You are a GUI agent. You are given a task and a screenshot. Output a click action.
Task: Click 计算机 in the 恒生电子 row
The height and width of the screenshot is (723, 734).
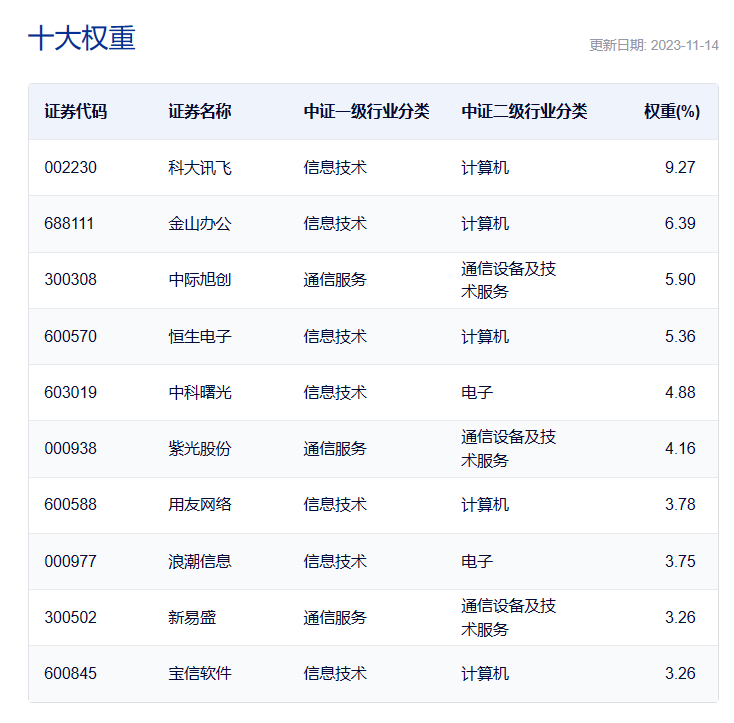(x=485, y=336)
